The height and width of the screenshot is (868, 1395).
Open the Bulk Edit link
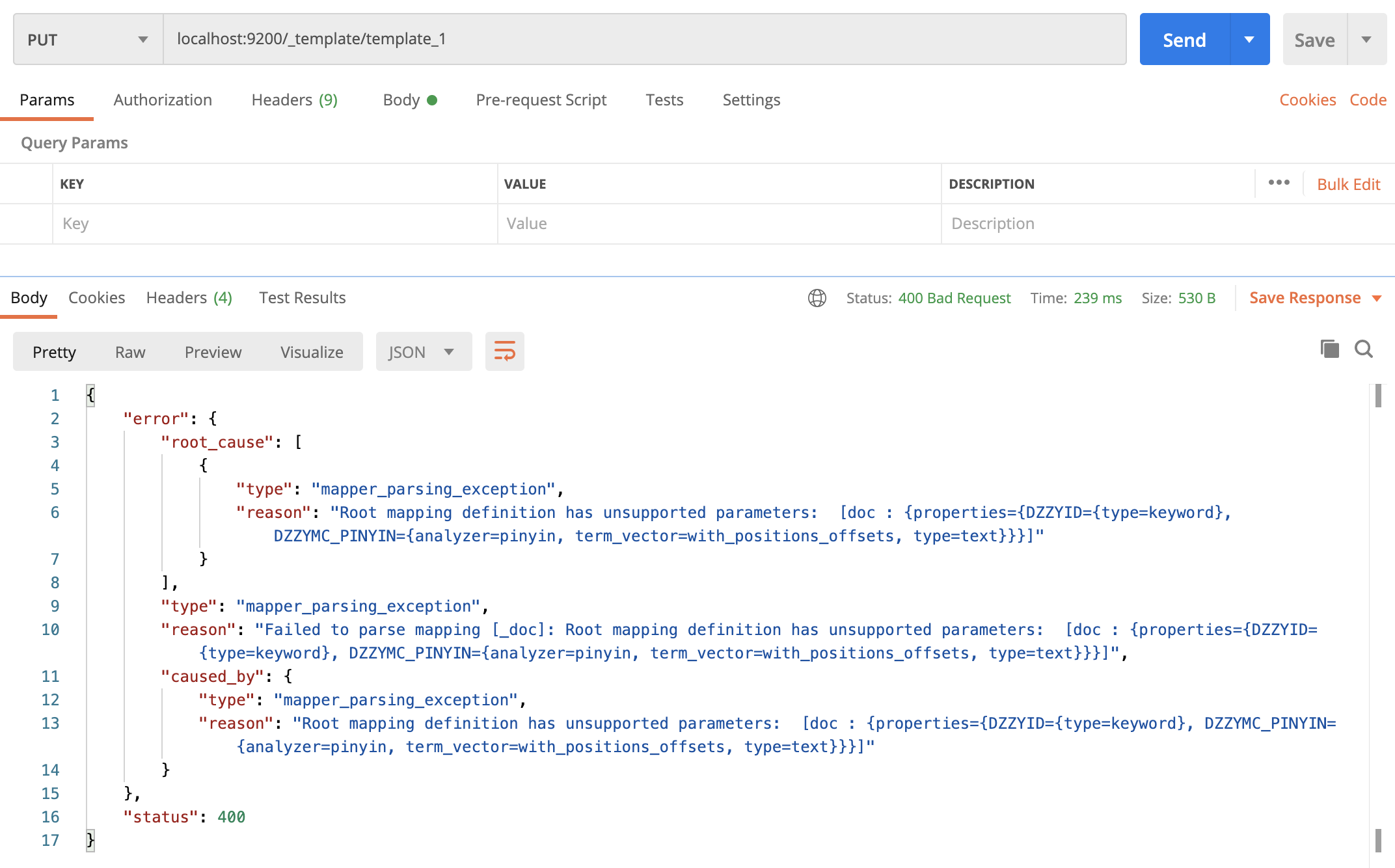coord(1348,184)
